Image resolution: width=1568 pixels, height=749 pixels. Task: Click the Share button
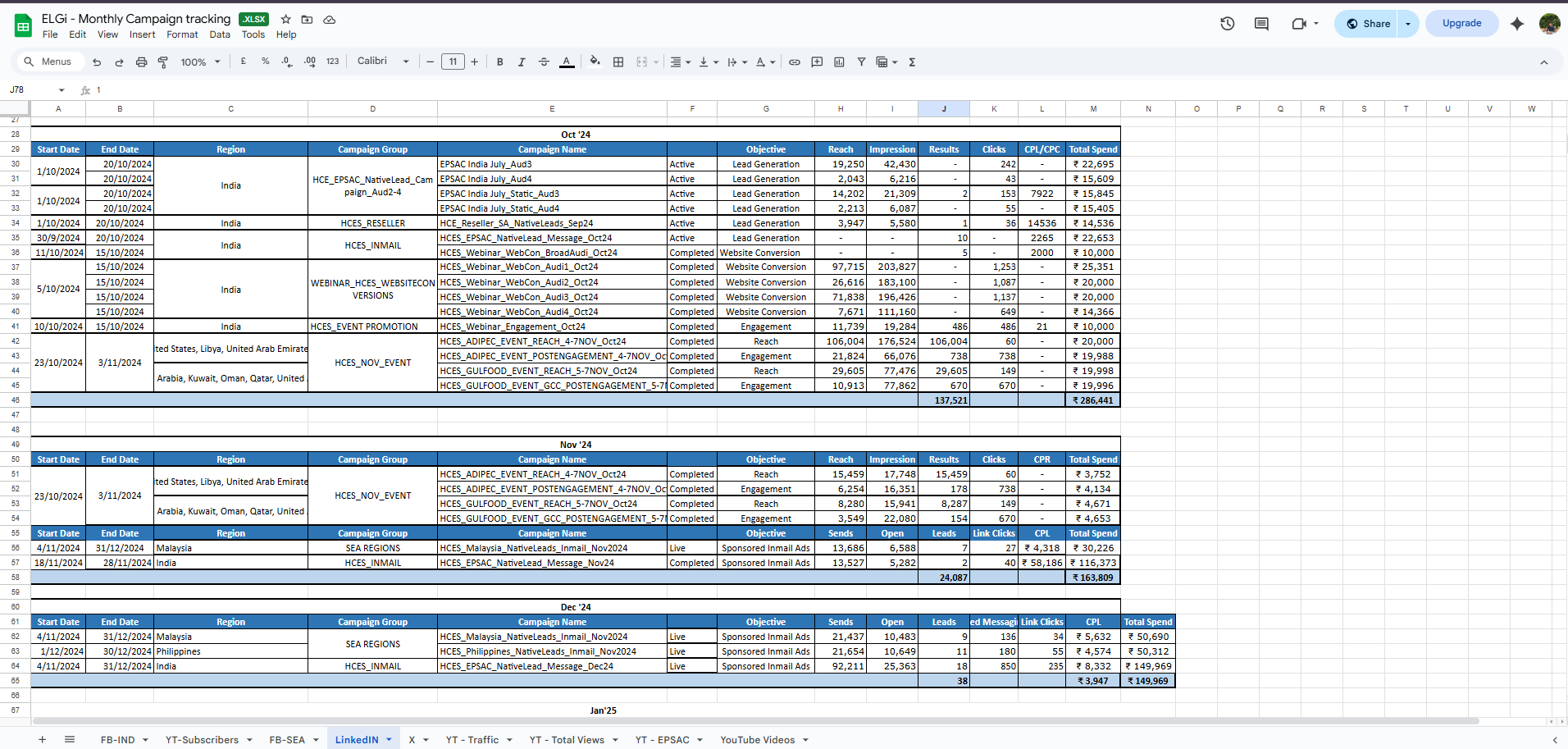[x=1369, y=24]
